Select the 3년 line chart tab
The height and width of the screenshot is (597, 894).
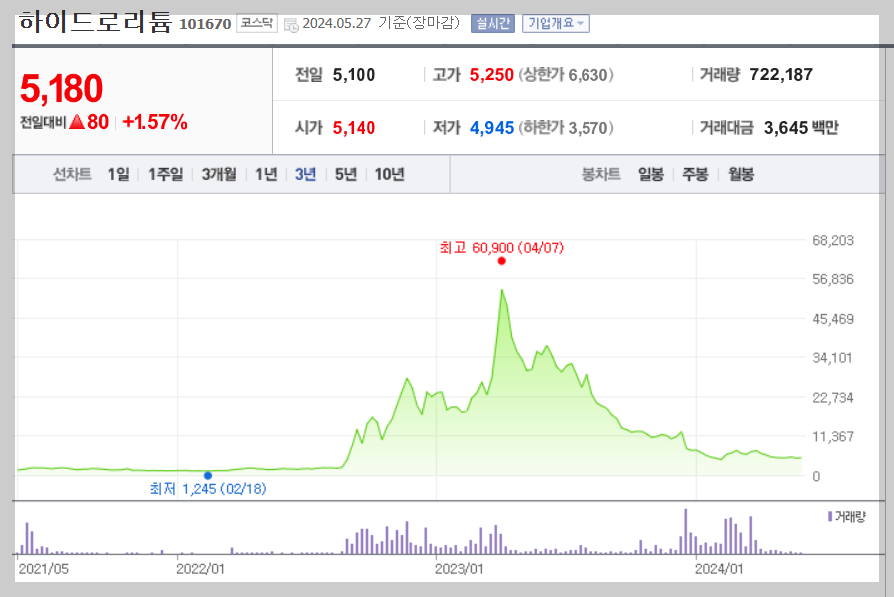coord(306,174)
